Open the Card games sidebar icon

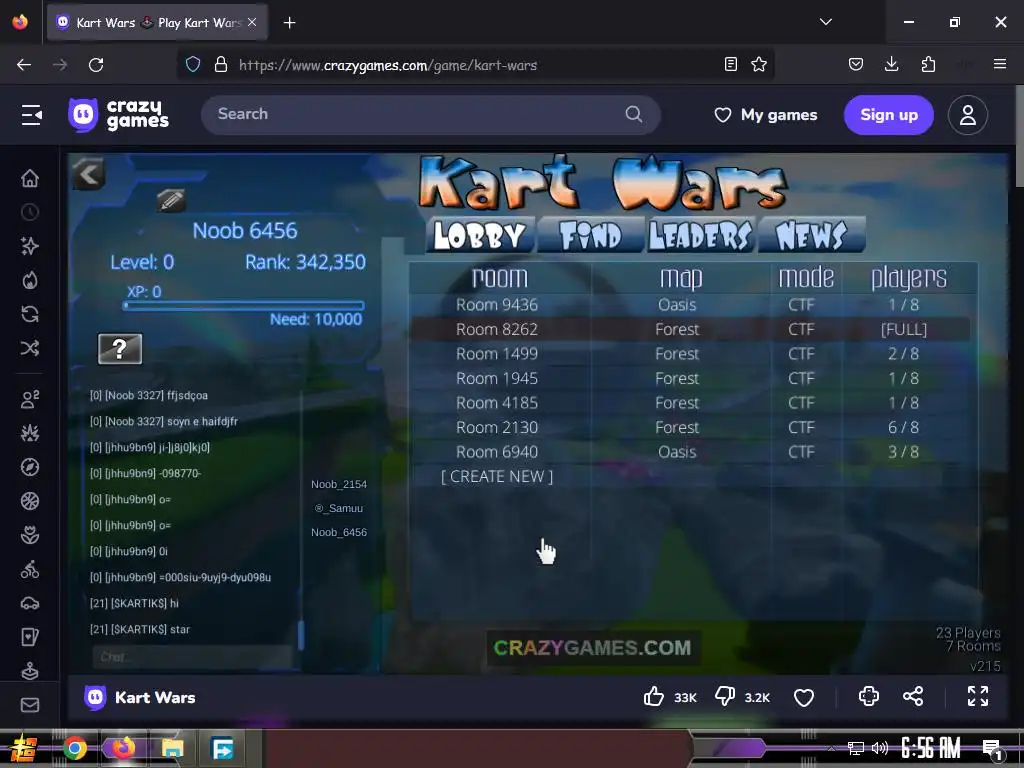(x=30, y=637)
